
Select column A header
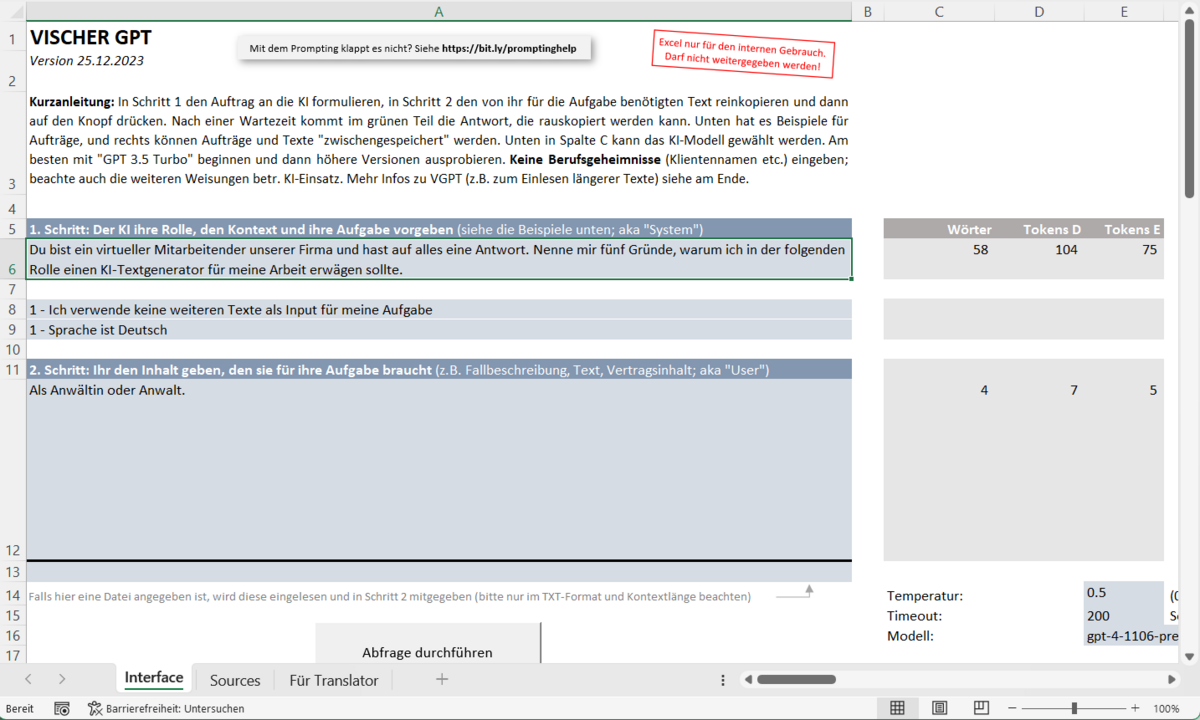(x=439, y=12)
